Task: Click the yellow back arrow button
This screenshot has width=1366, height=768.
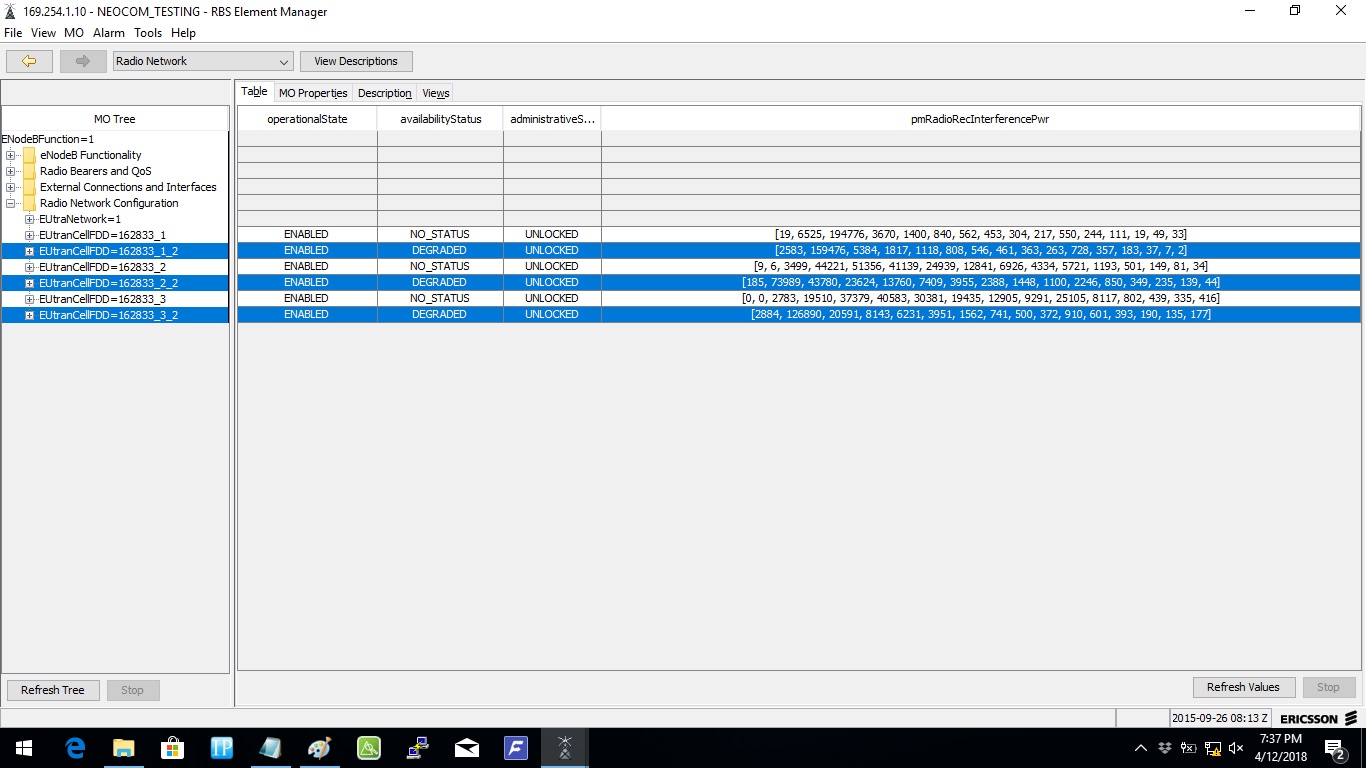Action: (x=29, y=61)
